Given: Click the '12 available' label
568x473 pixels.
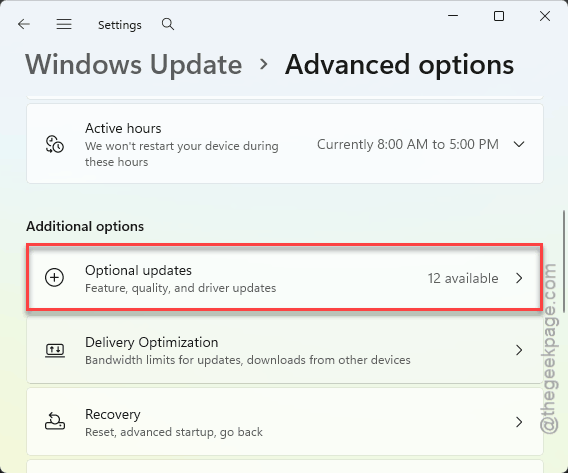Looking at the screenshot, I should coord(463,279).
